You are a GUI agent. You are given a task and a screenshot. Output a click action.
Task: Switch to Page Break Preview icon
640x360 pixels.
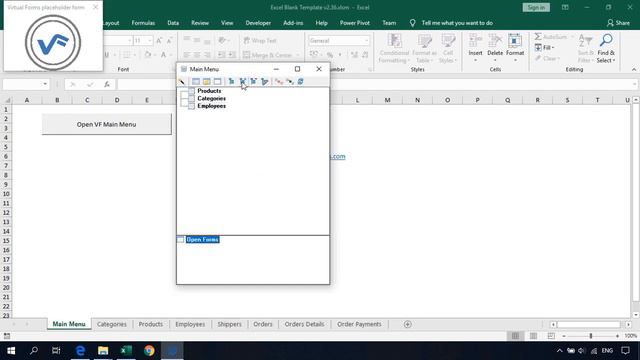(551, 336)
